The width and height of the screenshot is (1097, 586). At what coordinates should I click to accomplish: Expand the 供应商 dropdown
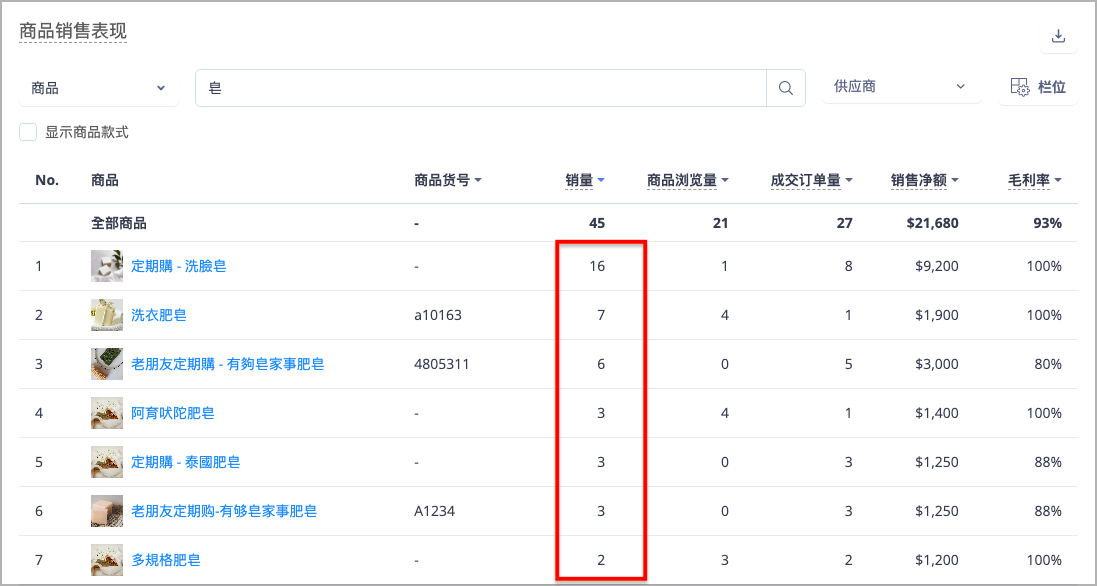tap(901, 87)
